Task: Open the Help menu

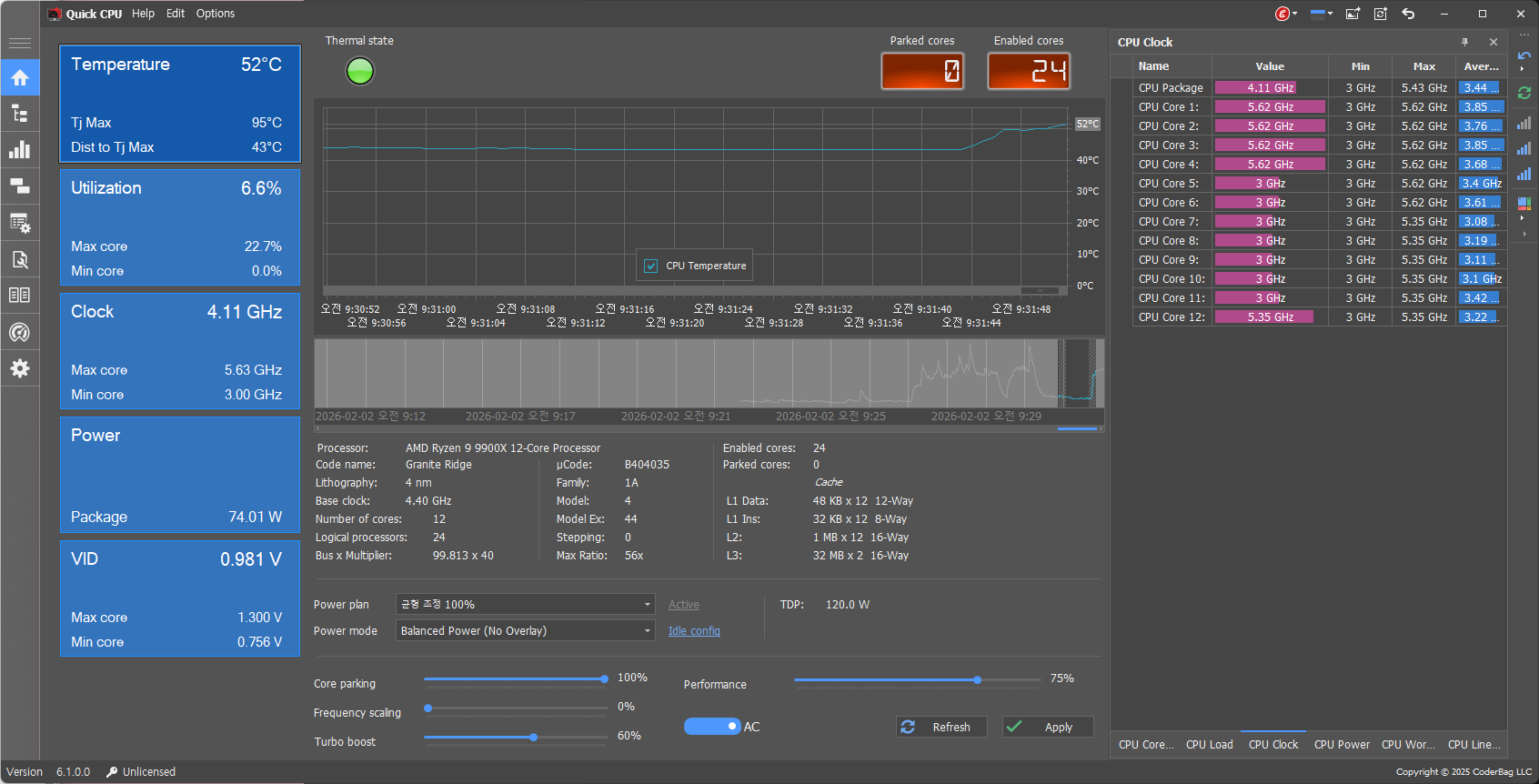Action: 143,14
